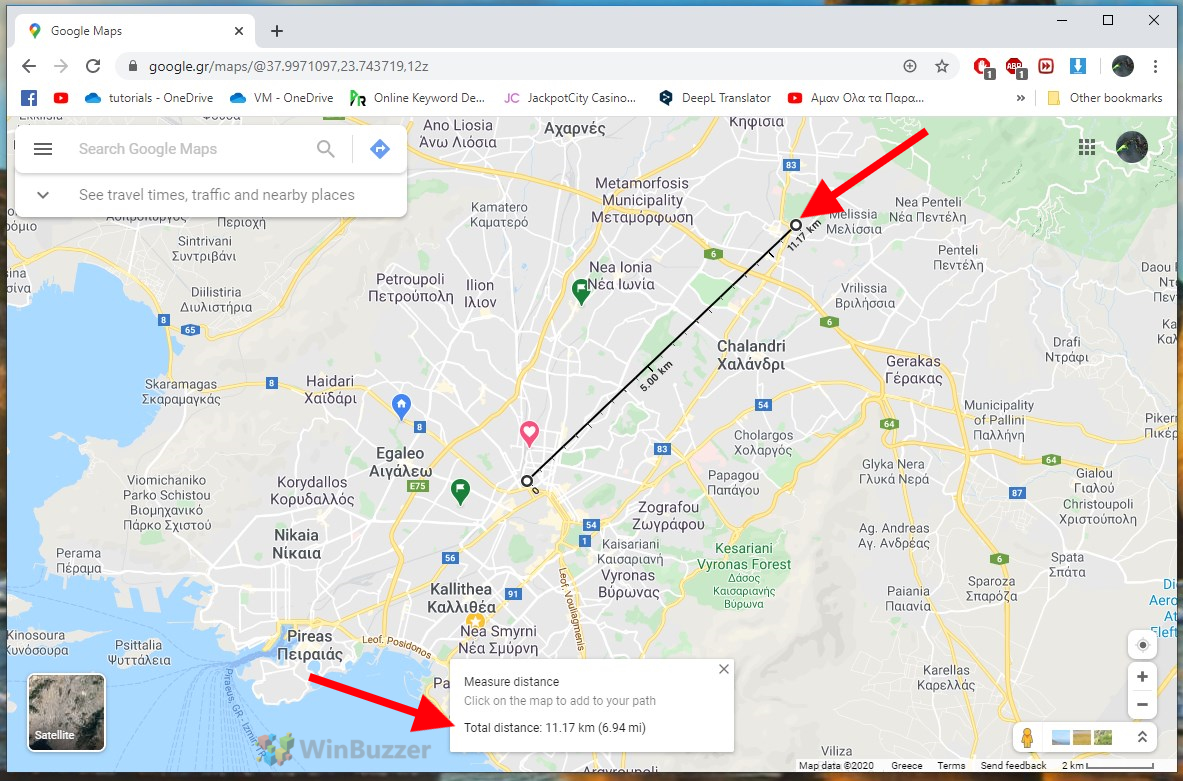Screen dimensions: 1183x781
Task: Click the measurement start point marked 0
Action: click(x=527, y=481)
